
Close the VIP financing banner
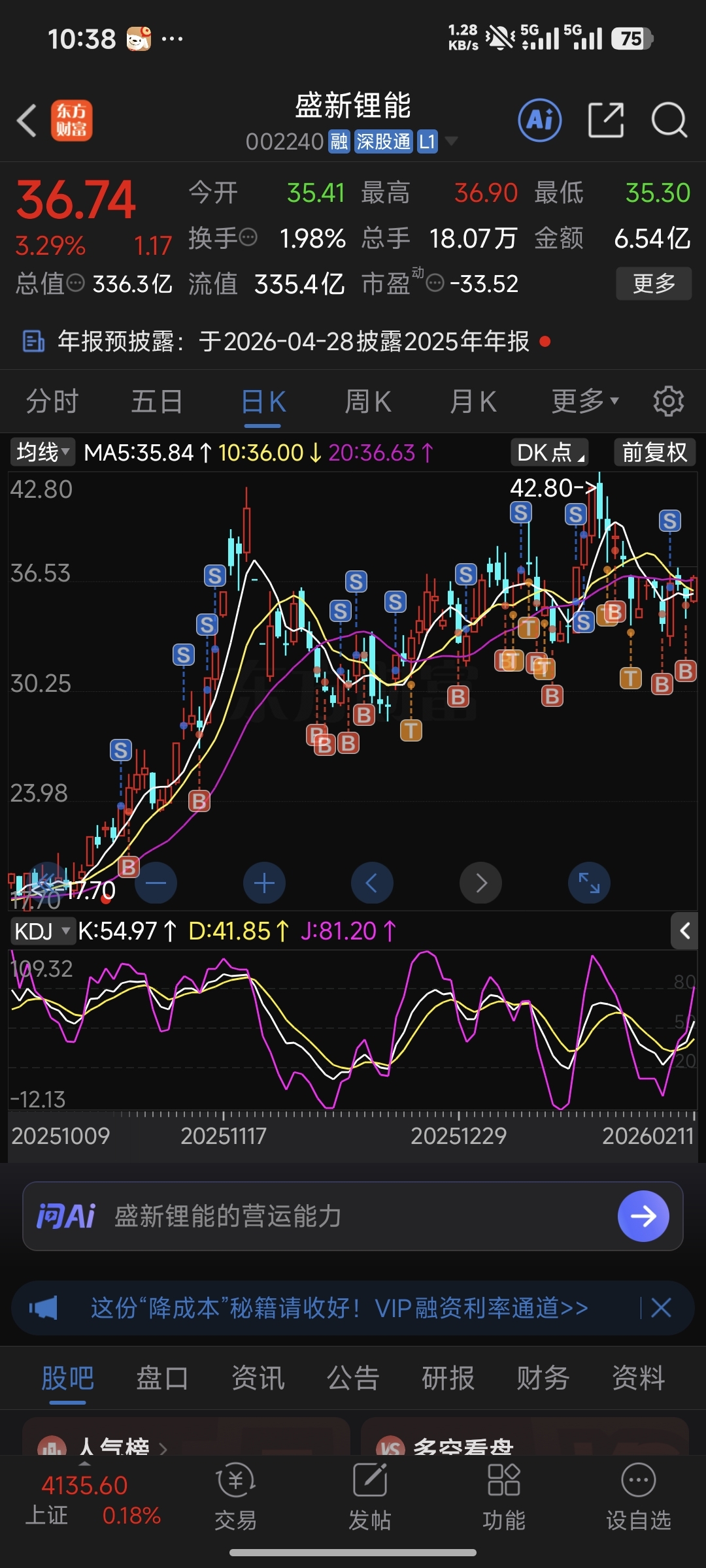(x=661, y=1308)
